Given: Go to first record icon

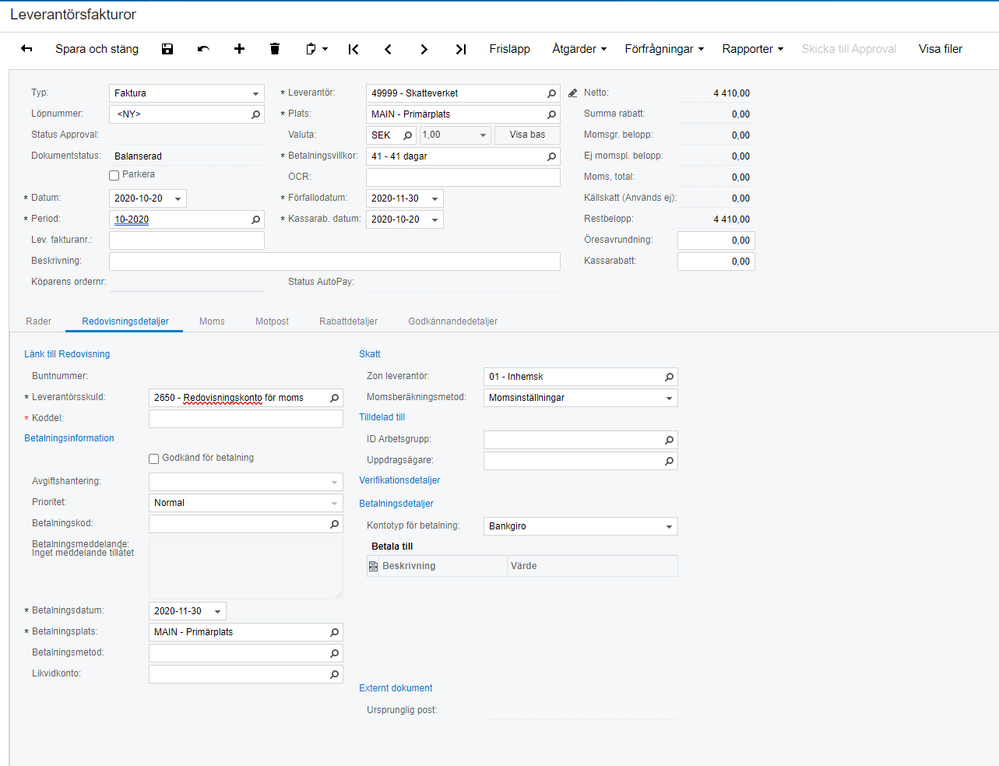Looking at the screenshot, I should pos(353,49).
